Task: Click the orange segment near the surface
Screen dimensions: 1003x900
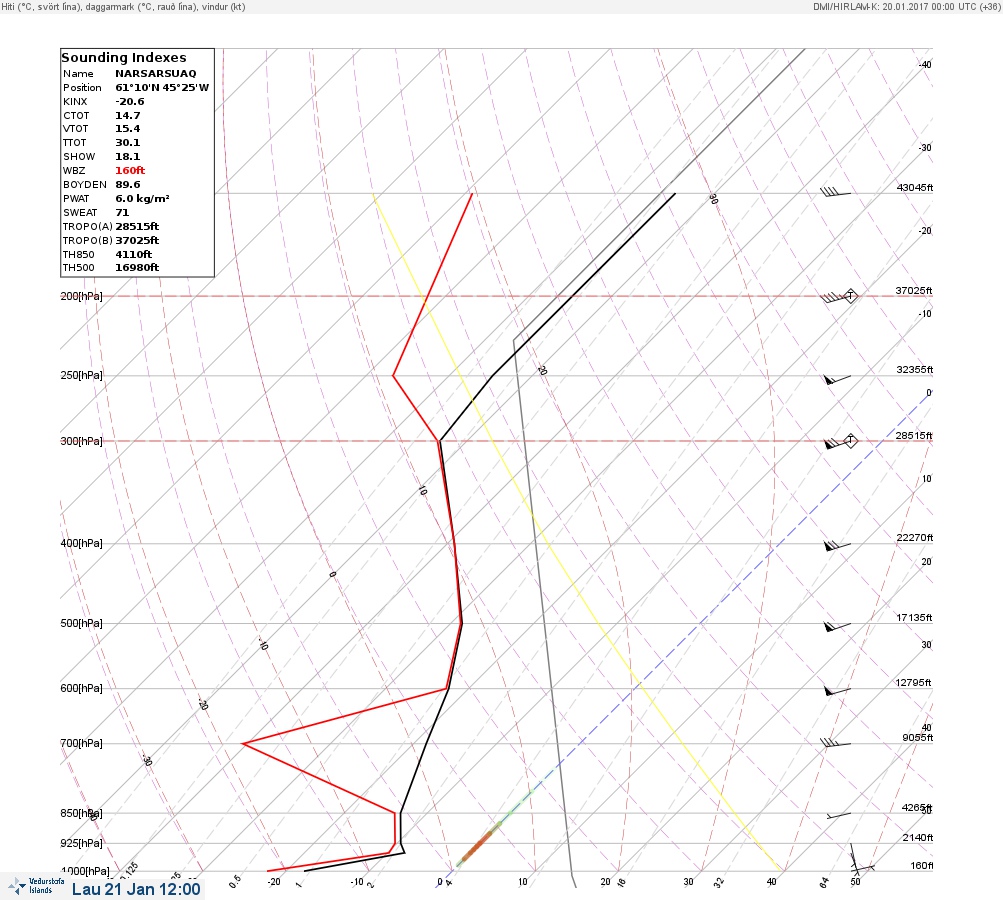Action: pos(478,846)
